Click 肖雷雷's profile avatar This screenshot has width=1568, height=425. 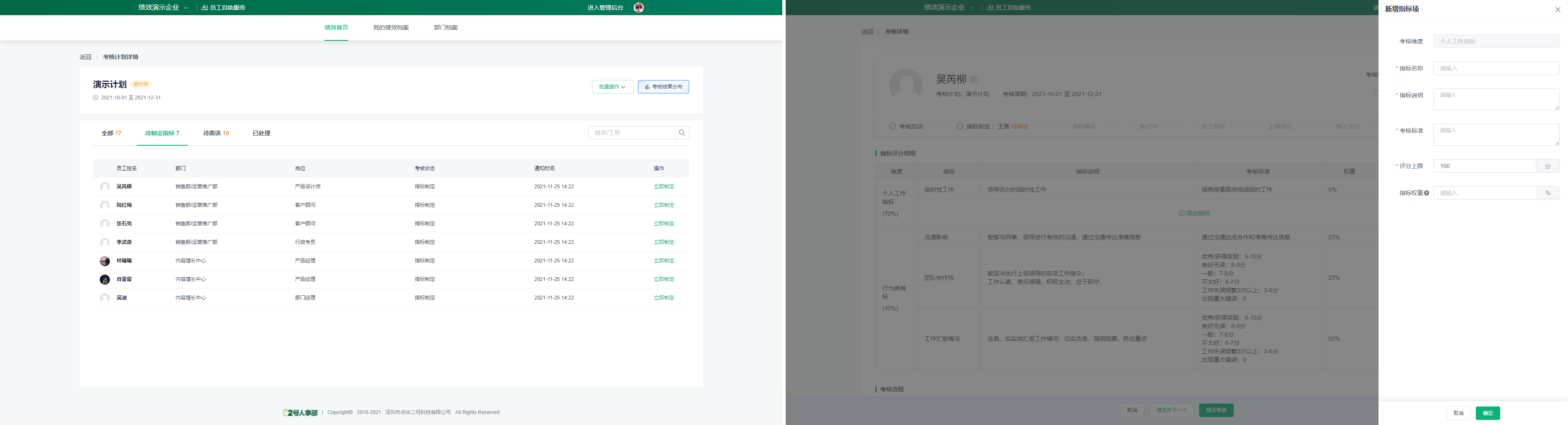pos(105,280)
